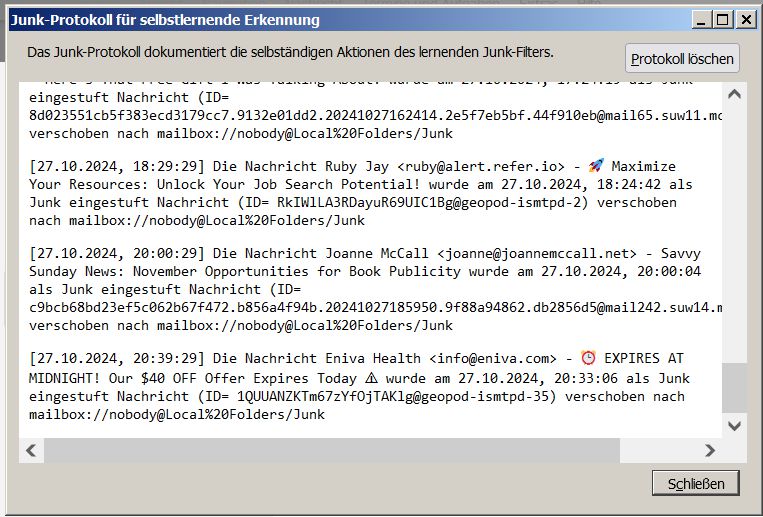The image size is (763, 517).
Task: Click the vertical scrollbar down arrow
Action: [x=734, y=425]
